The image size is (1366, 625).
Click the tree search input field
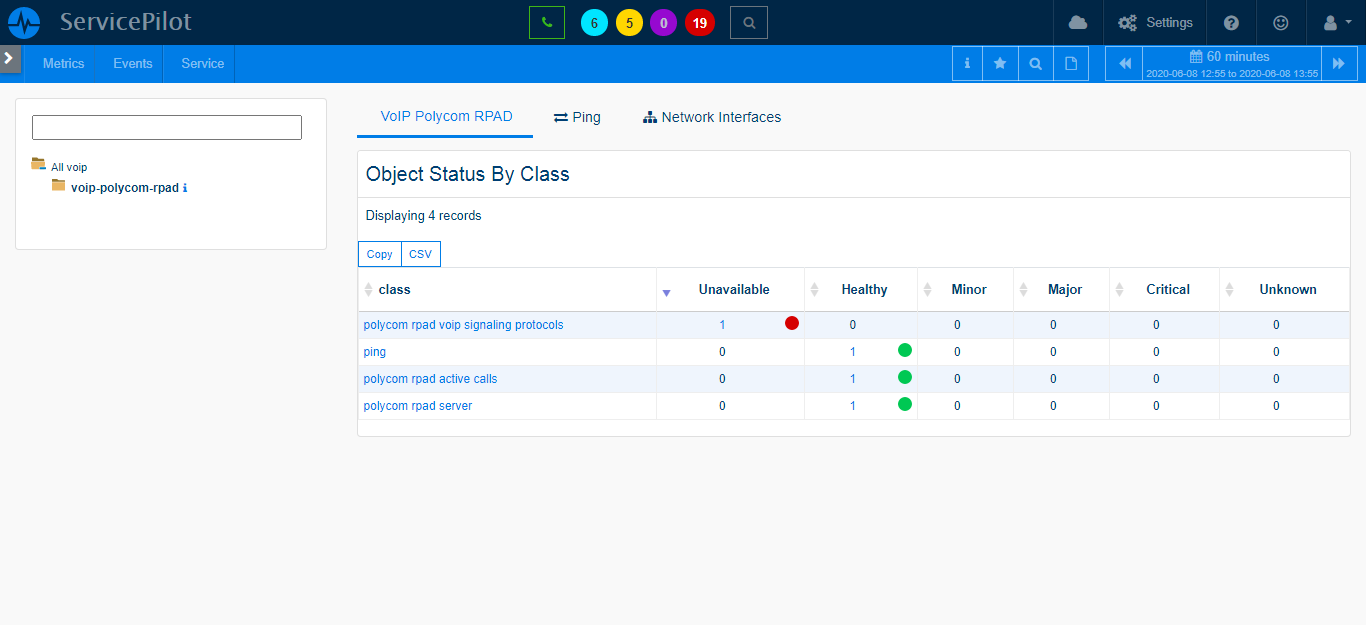[x=167, y=127]
